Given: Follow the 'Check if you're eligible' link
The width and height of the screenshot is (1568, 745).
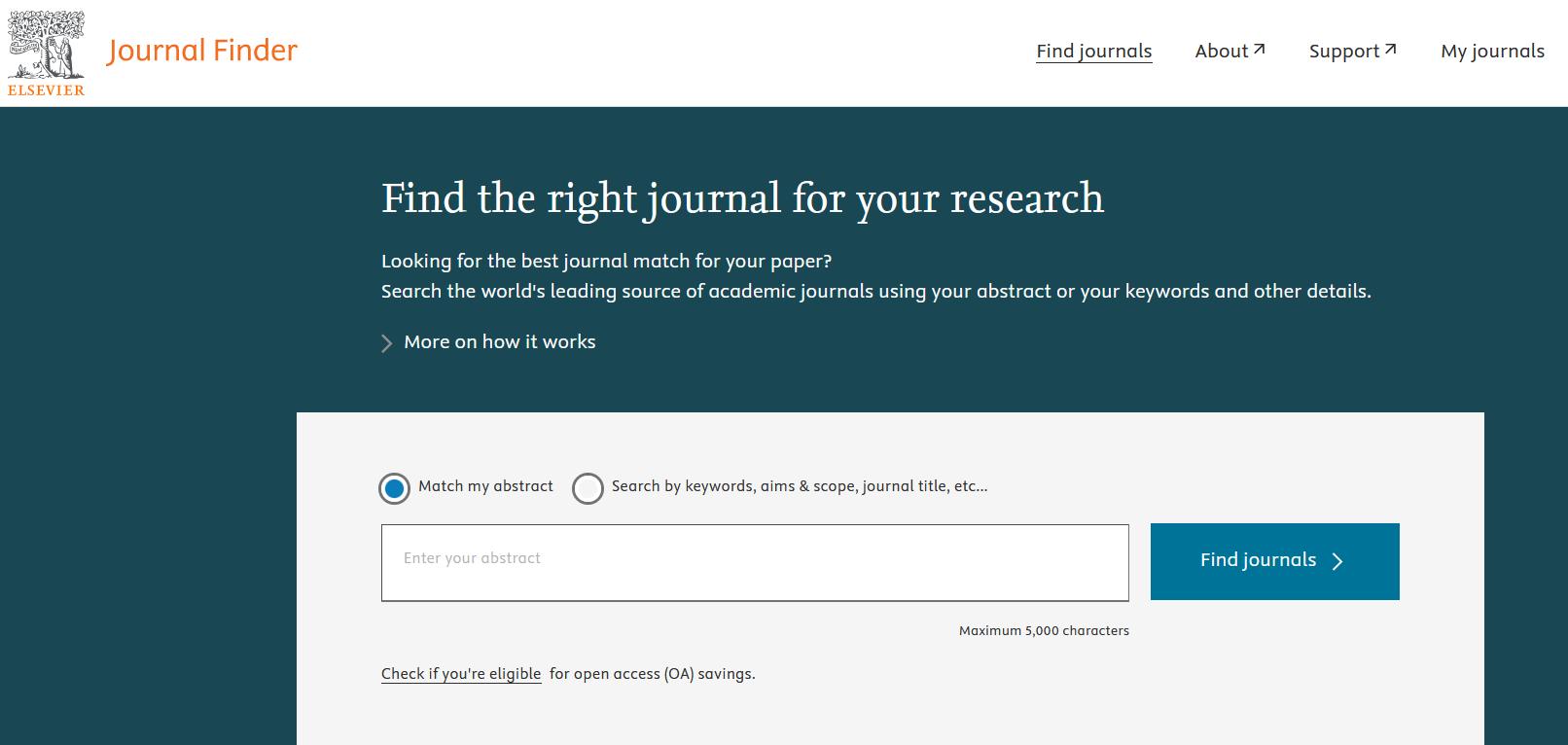Looking at the screenshot, I should point(461,674).
